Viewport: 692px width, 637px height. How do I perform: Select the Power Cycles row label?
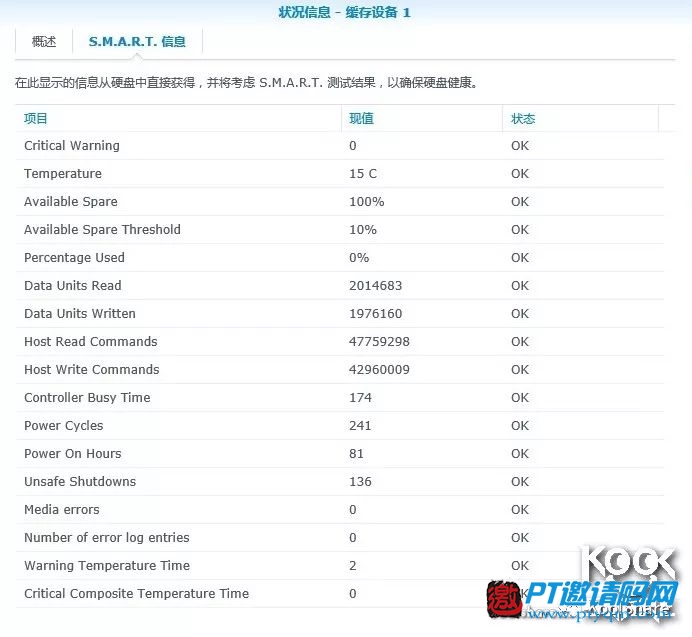point(64,426)
